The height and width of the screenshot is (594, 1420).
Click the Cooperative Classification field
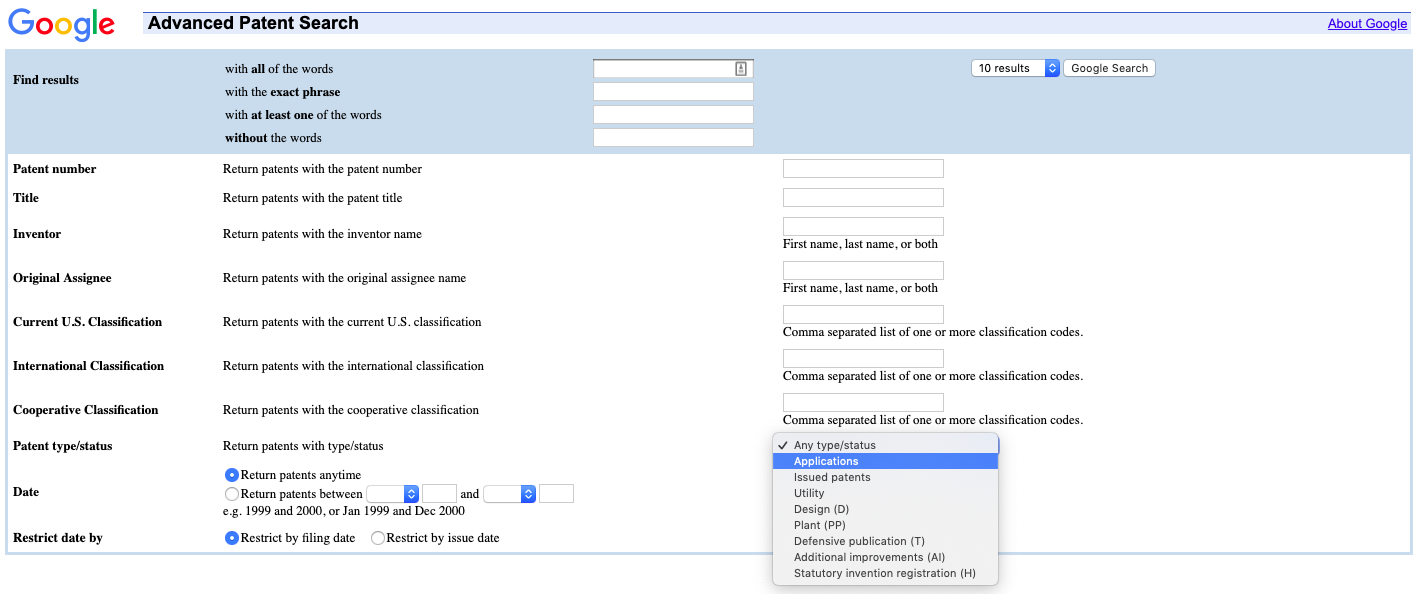(x=863, y=403)
